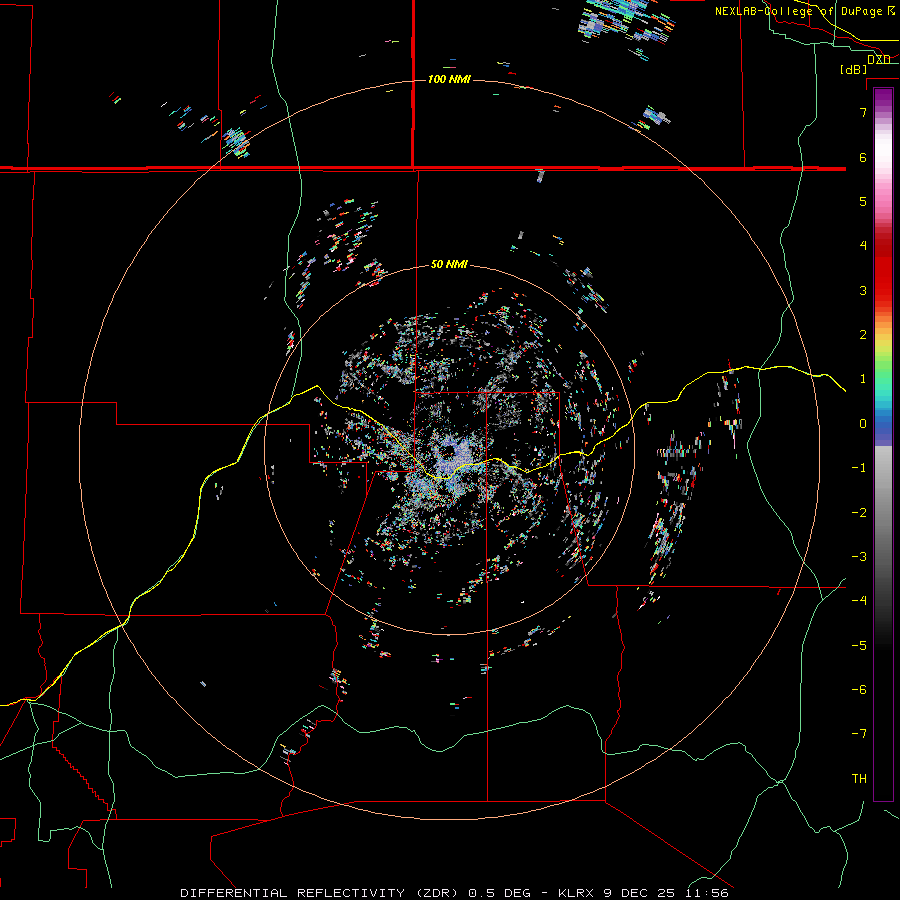Click the -4 dB scale label
This screenshot has height=900, width=900.
tap(859, 600)
